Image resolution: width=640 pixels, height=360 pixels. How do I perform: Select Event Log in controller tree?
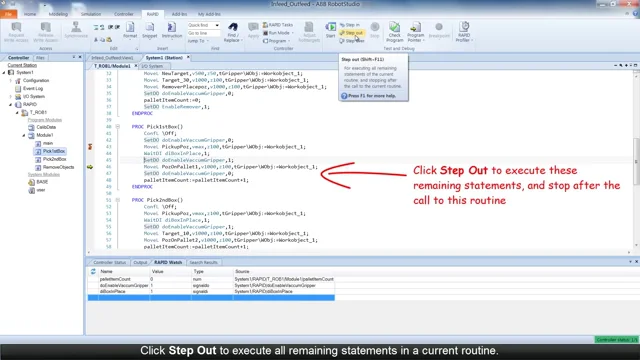33,89
